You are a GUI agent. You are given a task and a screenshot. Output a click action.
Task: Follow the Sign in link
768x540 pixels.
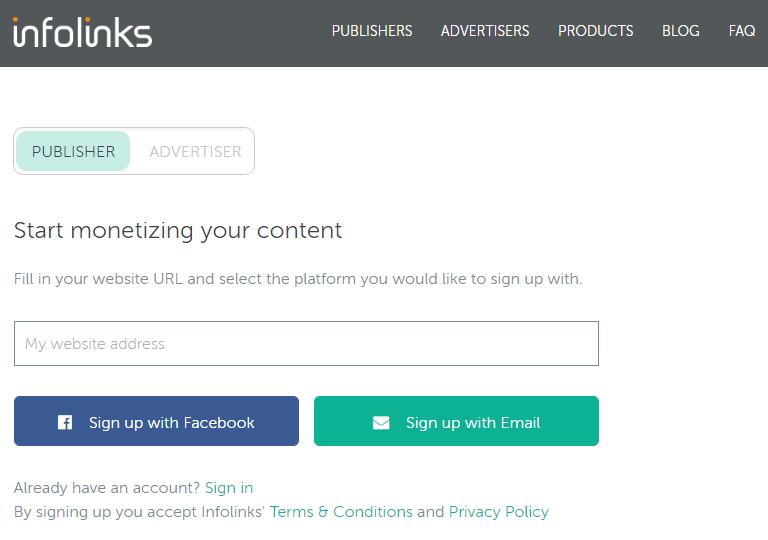tap(229, 488)
